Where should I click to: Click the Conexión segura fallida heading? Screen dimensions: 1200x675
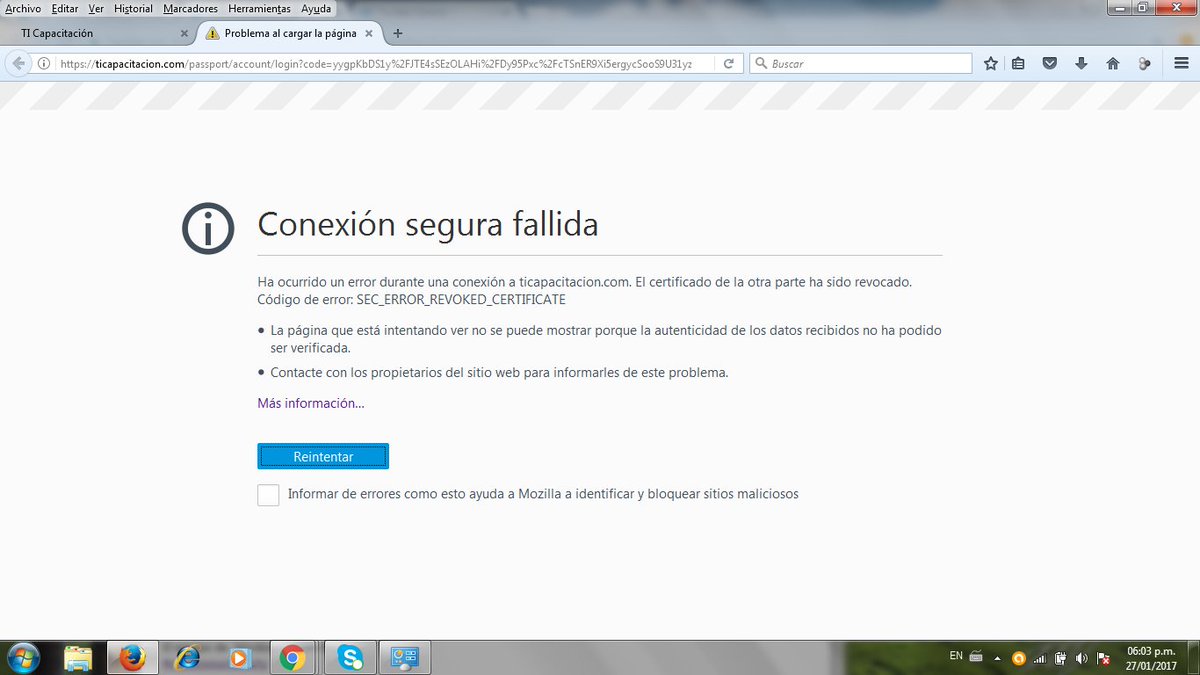428,224
